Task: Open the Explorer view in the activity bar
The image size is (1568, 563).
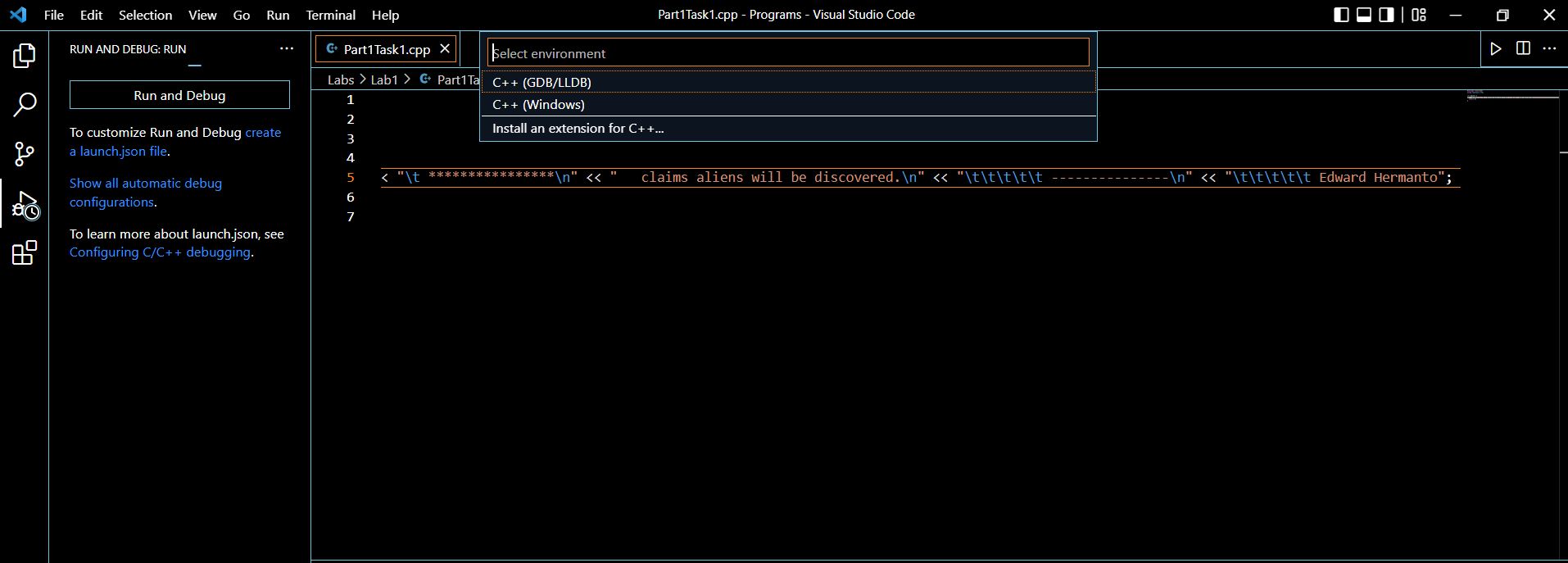Action: click(25, 56)
